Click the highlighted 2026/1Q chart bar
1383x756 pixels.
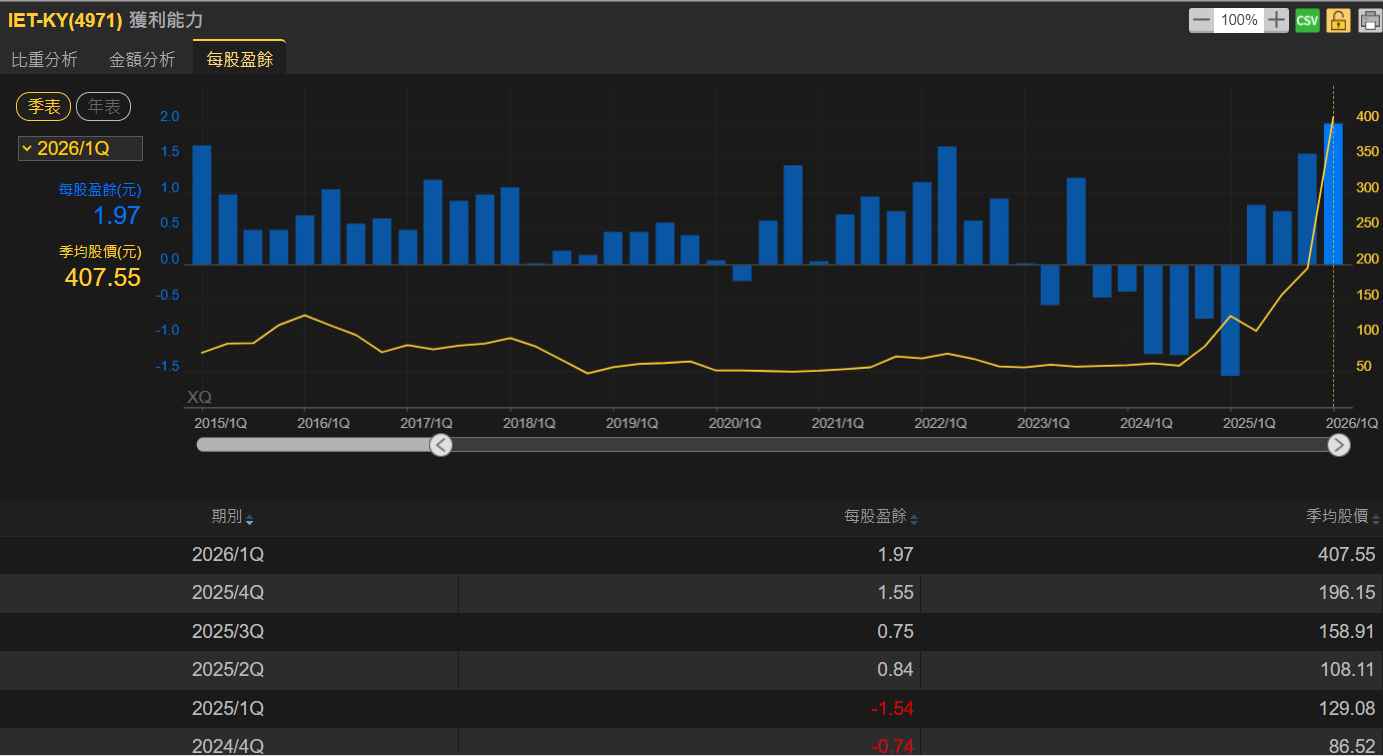click(1333, 194)
